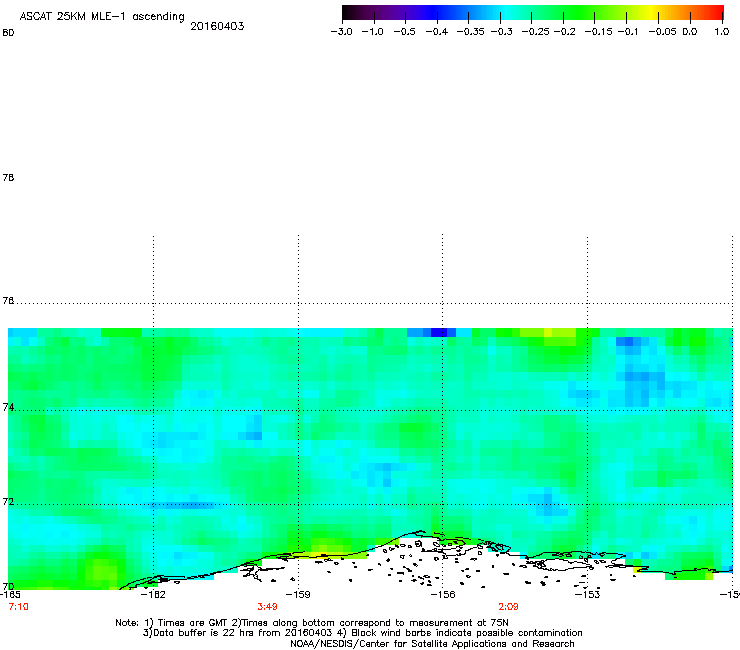The width and height of the screenshot is (740, 650).
Task: Select the -156 longitude axis label
Action: (443, 595)
